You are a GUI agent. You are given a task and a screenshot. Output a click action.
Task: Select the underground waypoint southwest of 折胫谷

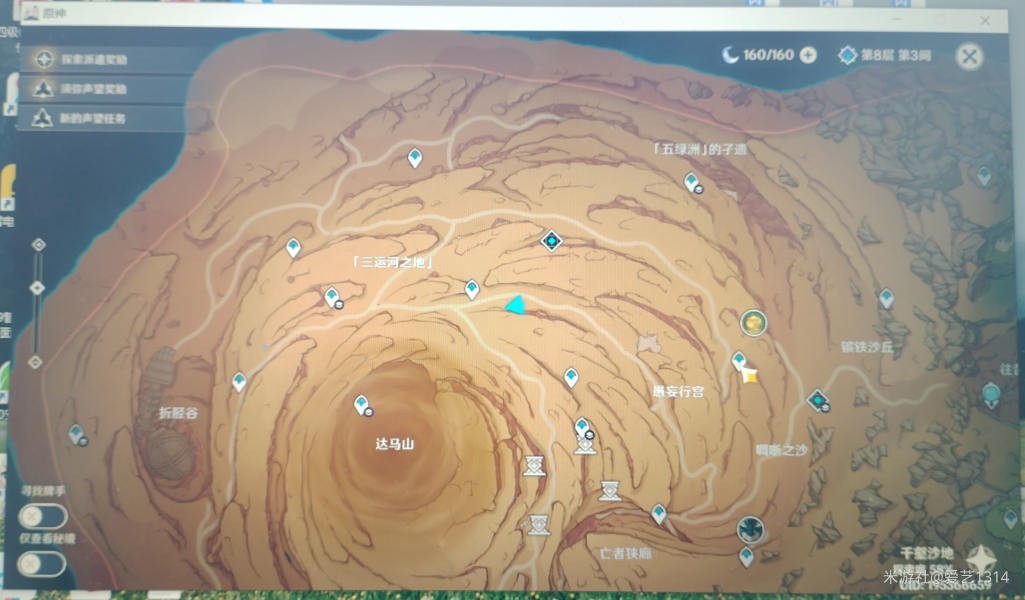point(78,435)
